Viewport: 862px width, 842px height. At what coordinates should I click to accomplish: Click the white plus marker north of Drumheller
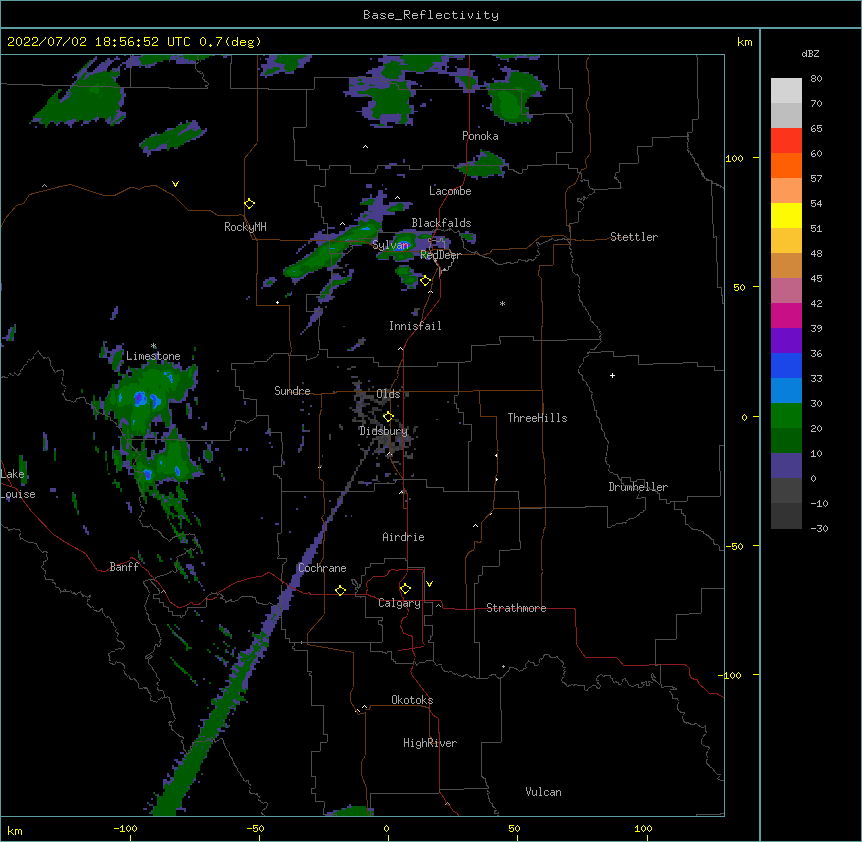612,375
